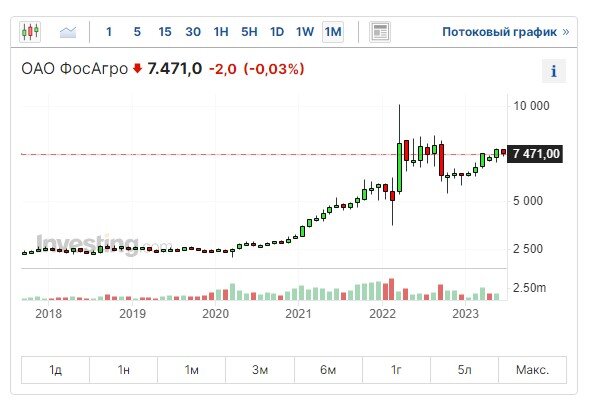
Task: Click the 2019 year label
Action: coord(132,314)
